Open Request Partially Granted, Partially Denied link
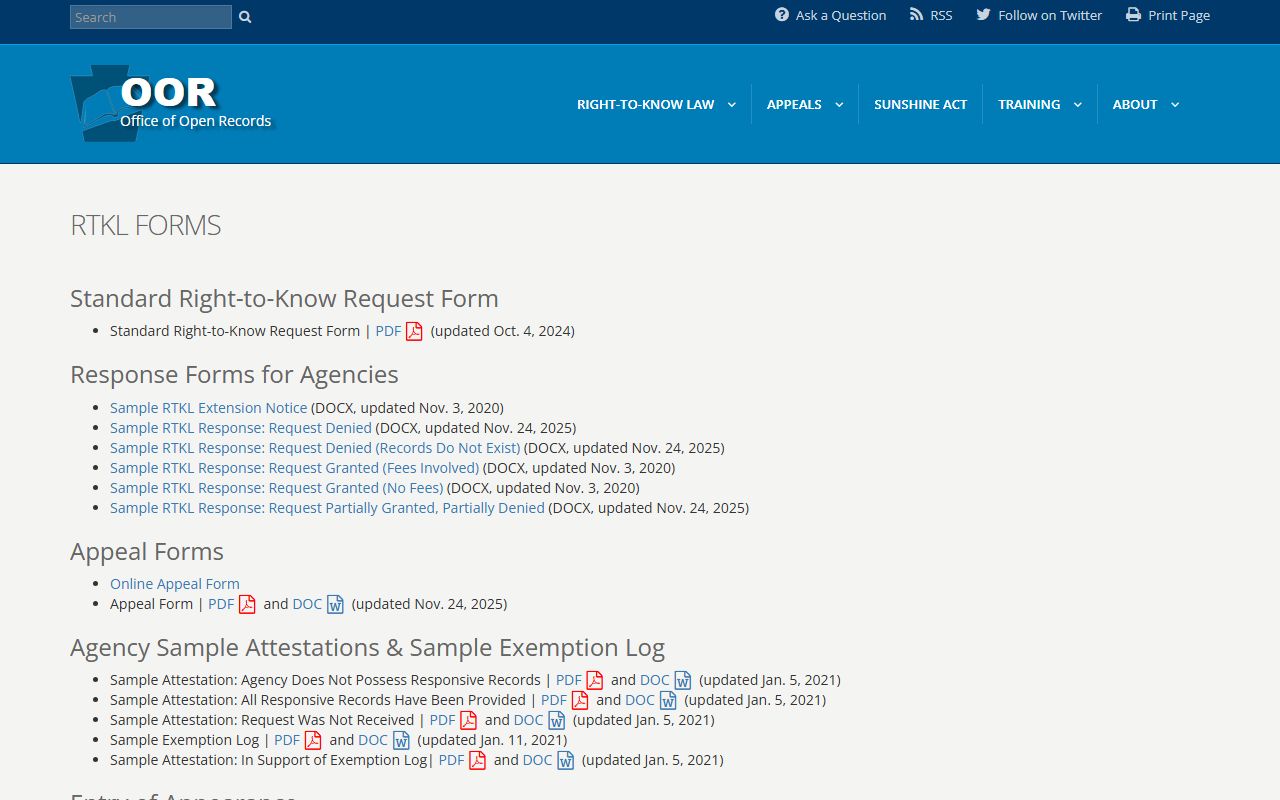The width and height of the screenshot is (1280, 800). 327,508
